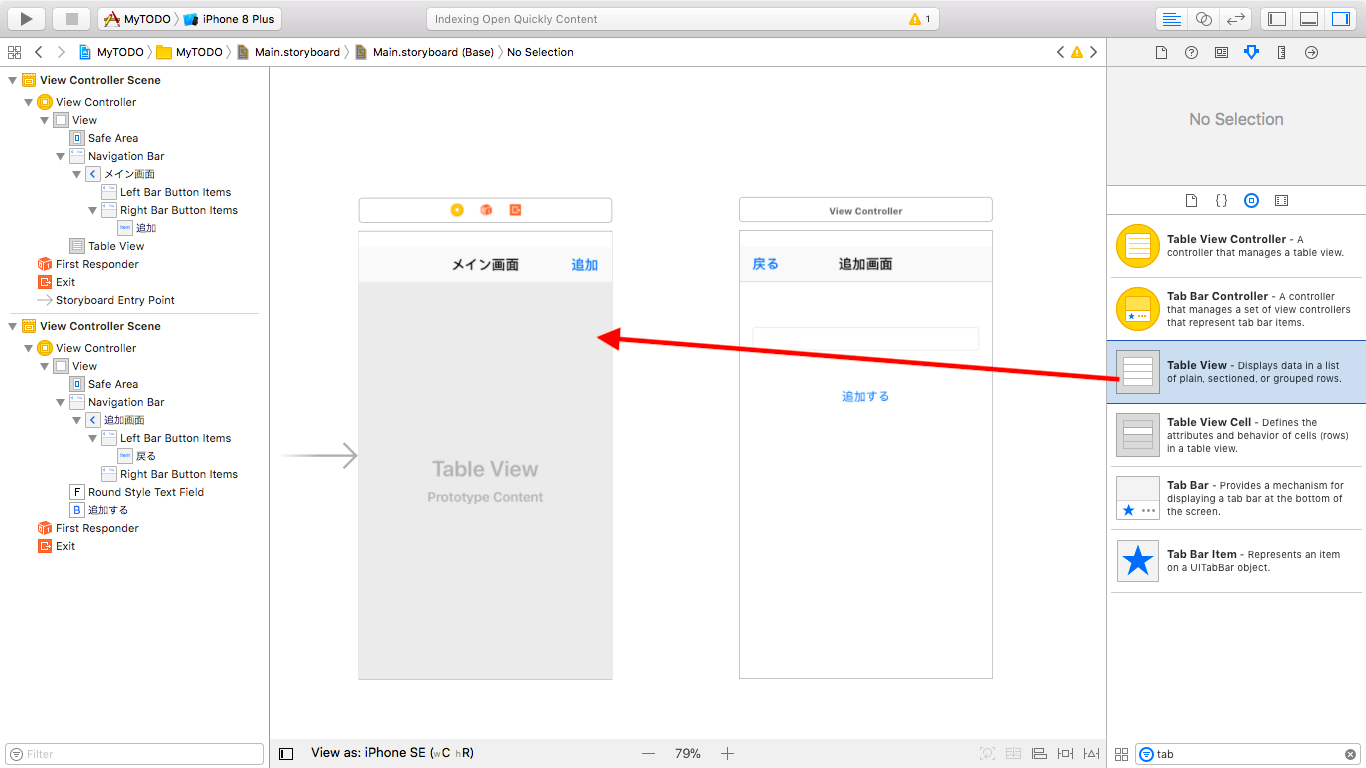
Task: Open Quick Help inspector
Action: (x=1191, y=52)
